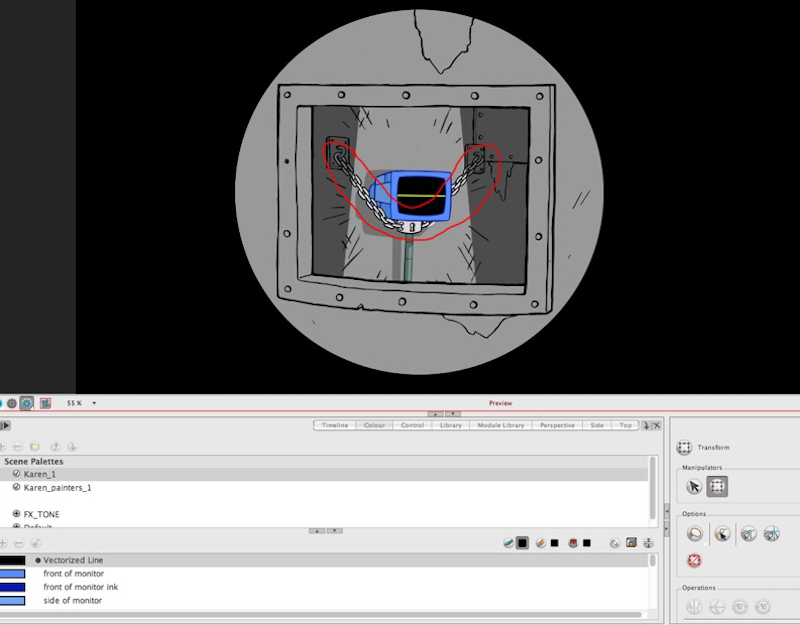Select the Karen_painters_1 palette
Screen dimensions: 800x625
pyautogui.click(x=324, y=488)
